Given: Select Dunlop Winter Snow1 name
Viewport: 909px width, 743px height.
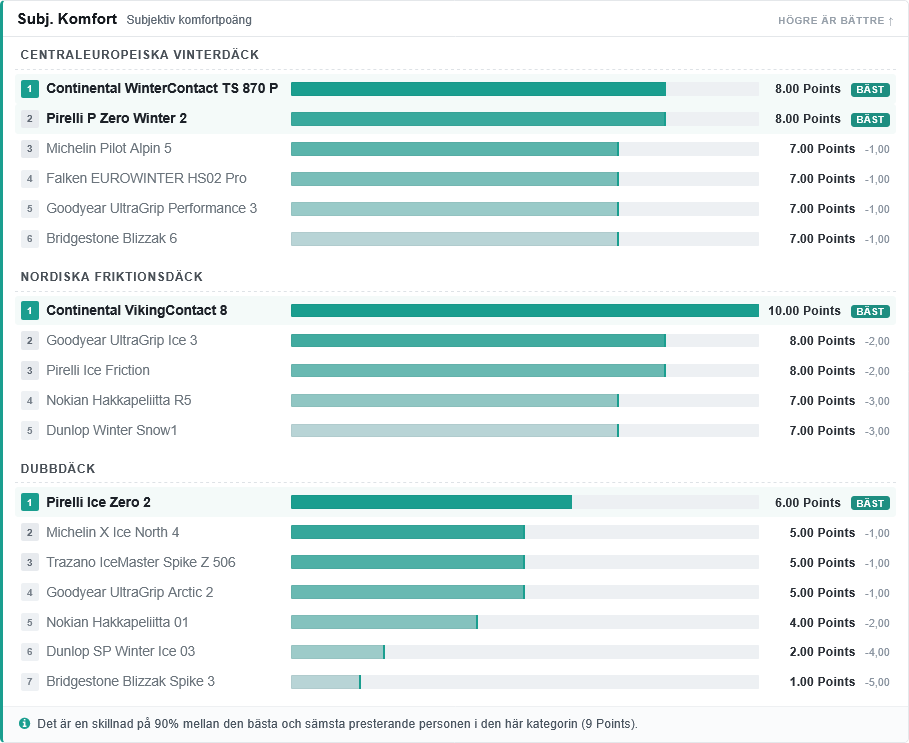Looking at the screenshot, I should coord(111,430).
